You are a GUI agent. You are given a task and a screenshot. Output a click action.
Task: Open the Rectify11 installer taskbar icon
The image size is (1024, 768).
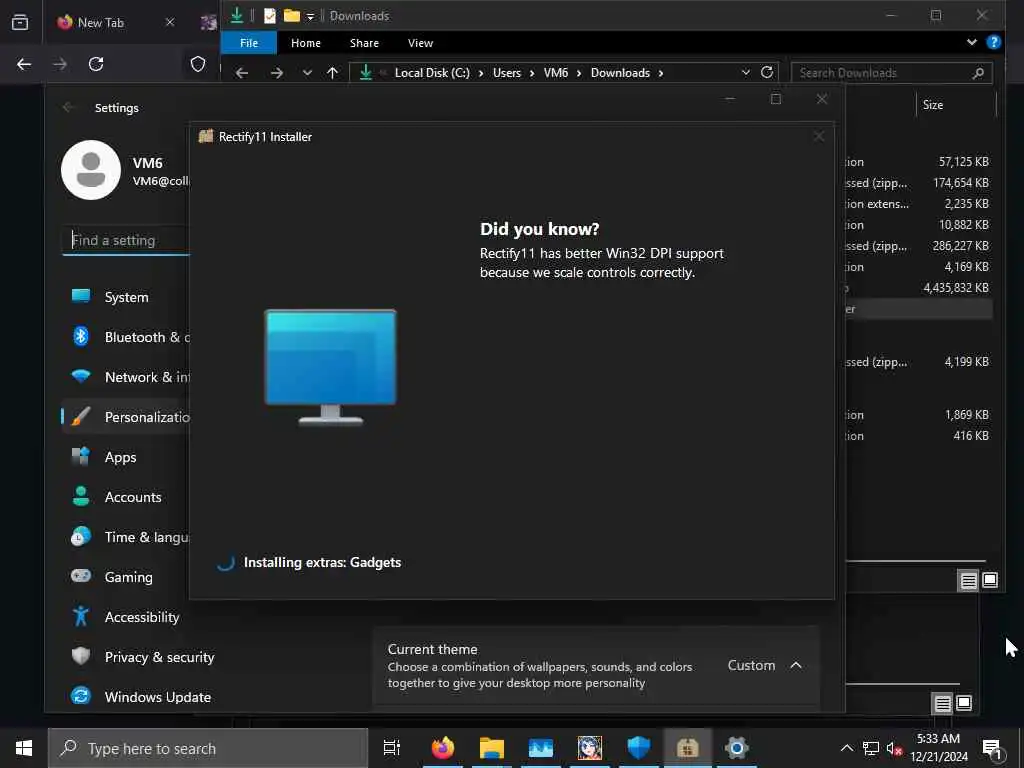click(687, 748)
